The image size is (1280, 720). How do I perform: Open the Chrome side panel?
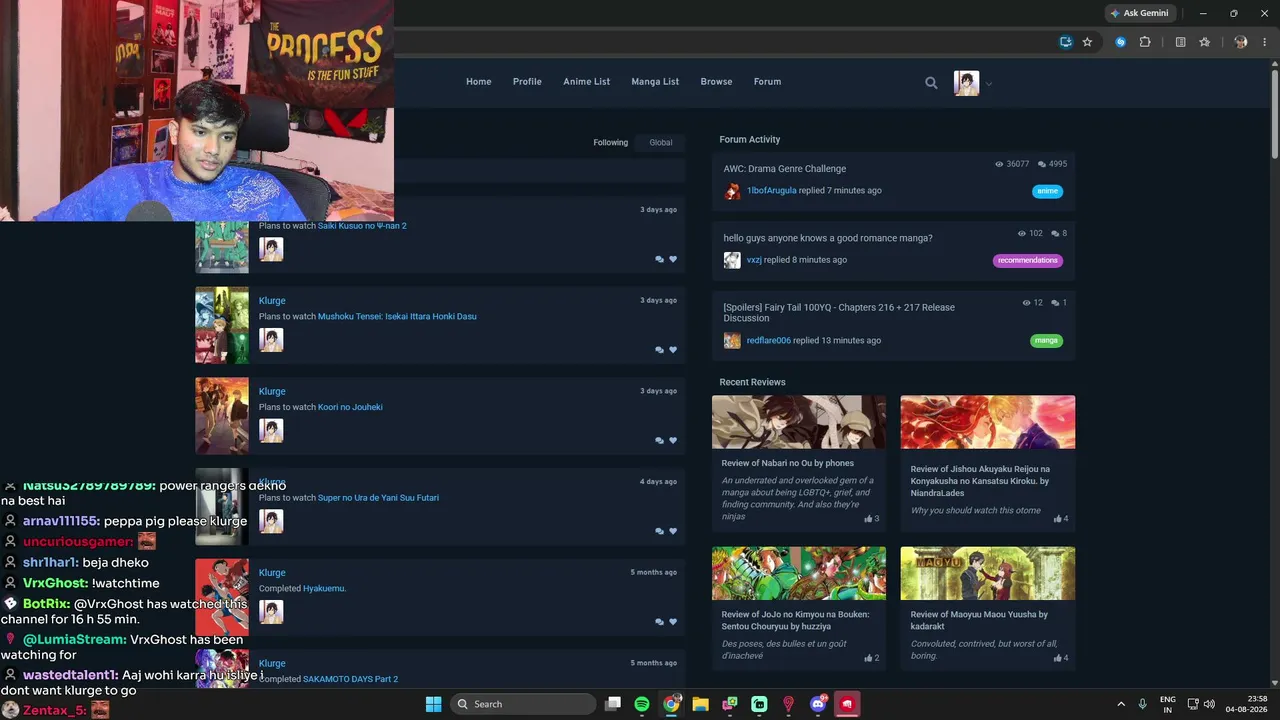[x=1181, y=42]
